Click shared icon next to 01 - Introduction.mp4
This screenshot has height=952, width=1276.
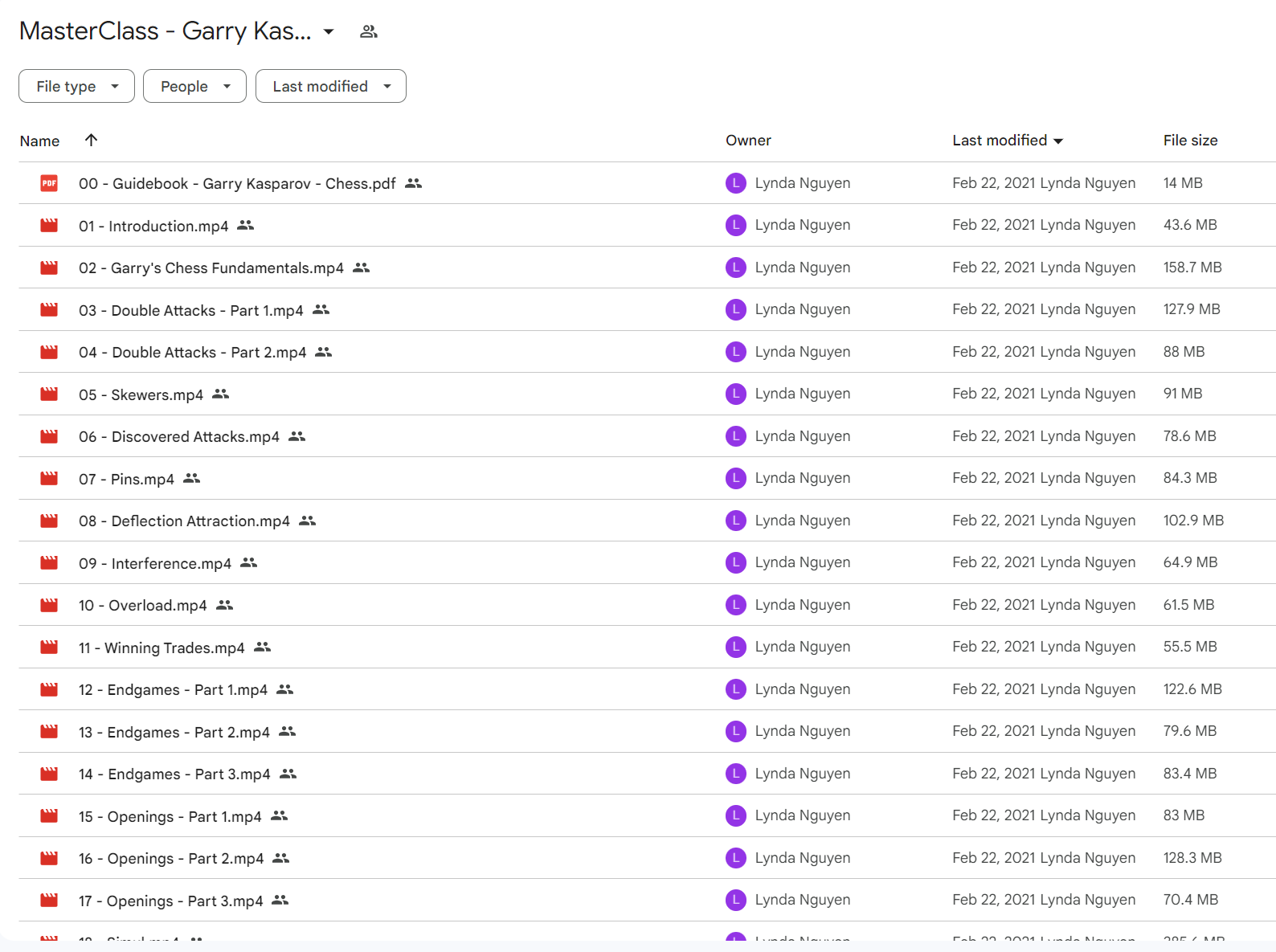coord(246,226)
